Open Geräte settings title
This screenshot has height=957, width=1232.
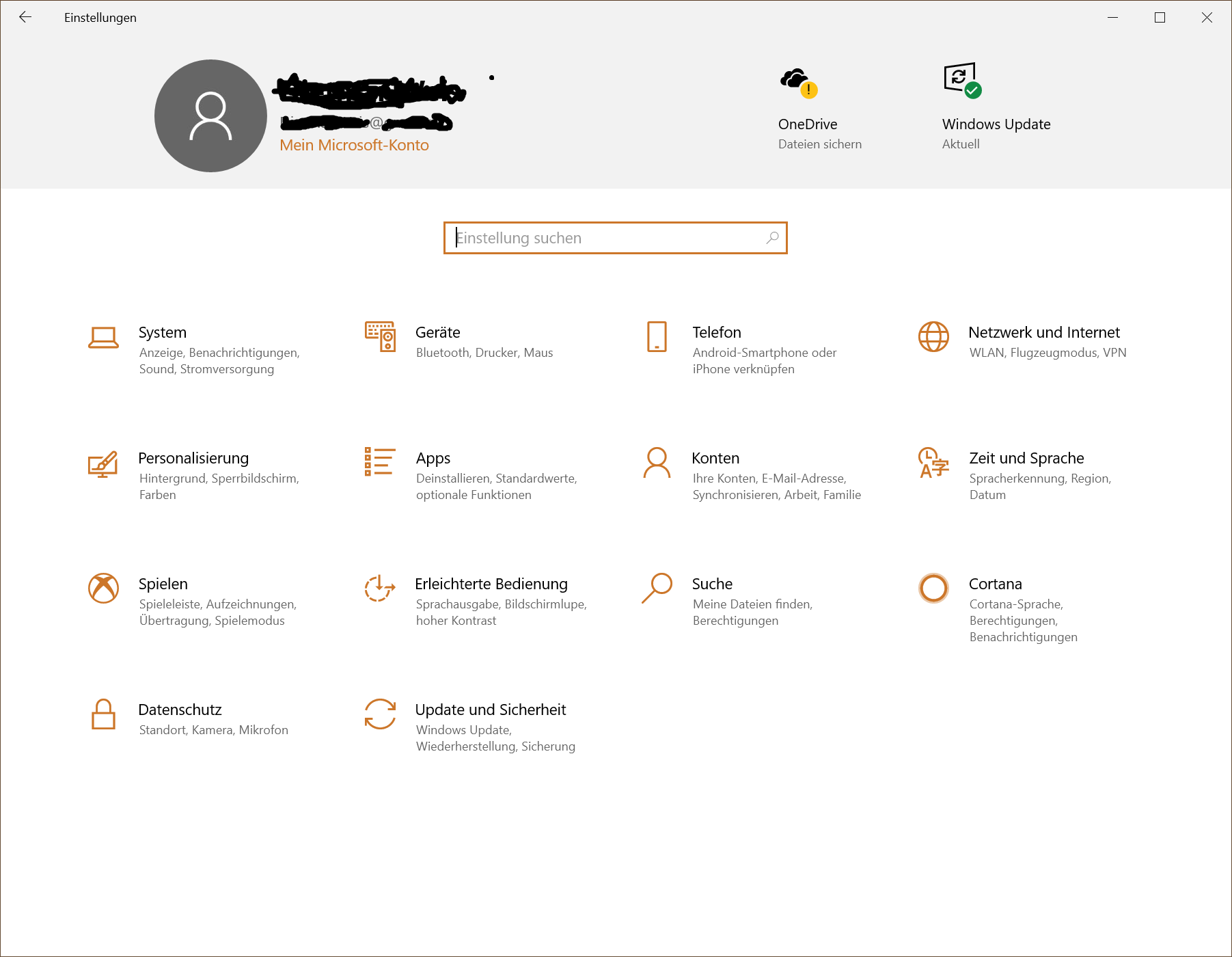tap(438, 332)
